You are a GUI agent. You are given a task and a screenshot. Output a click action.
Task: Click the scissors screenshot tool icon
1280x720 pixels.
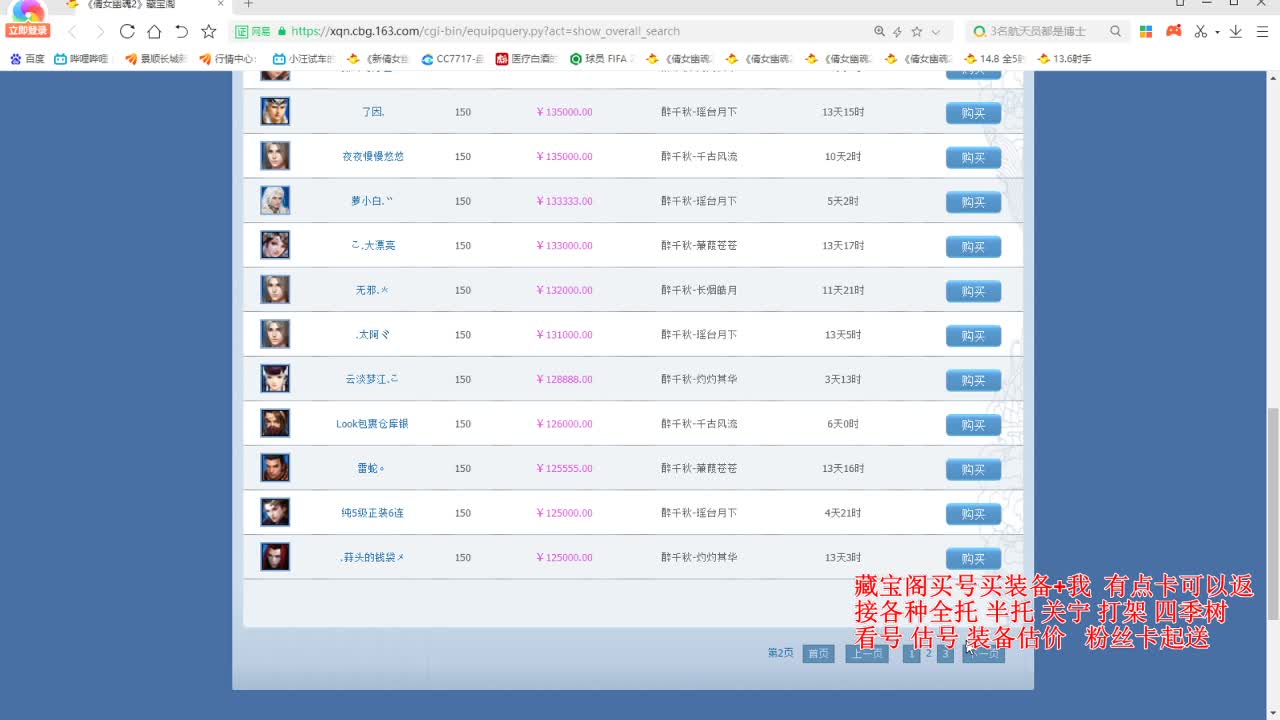coord(1201,31)
